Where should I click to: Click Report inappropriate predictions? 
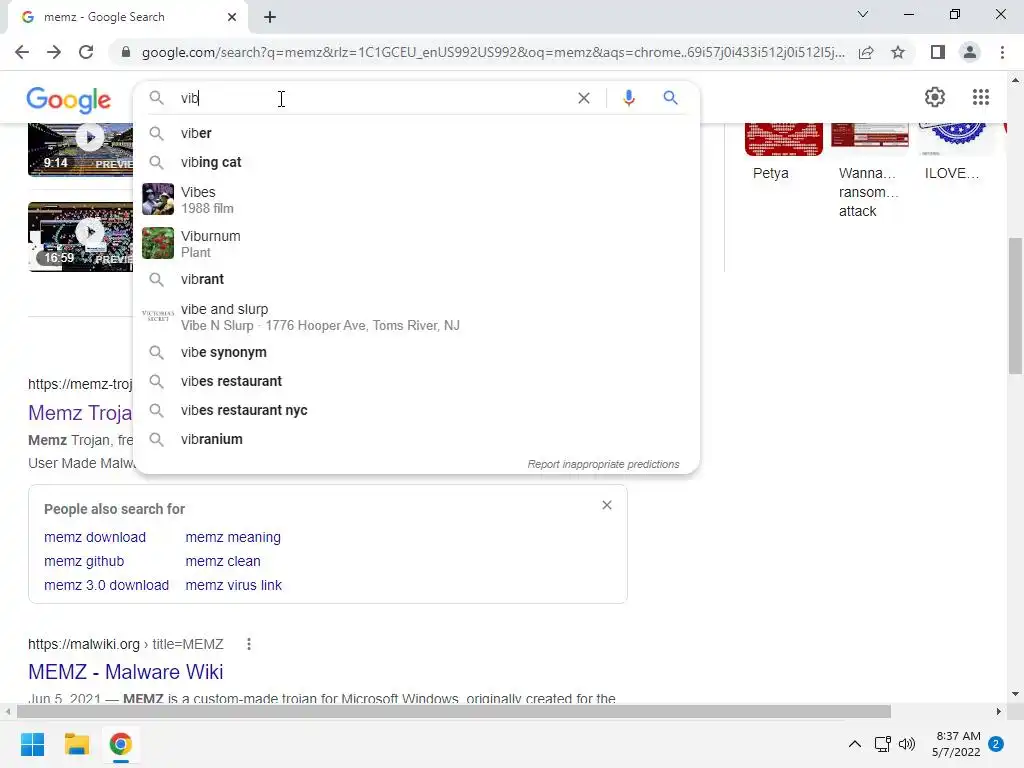click(603, 464)
